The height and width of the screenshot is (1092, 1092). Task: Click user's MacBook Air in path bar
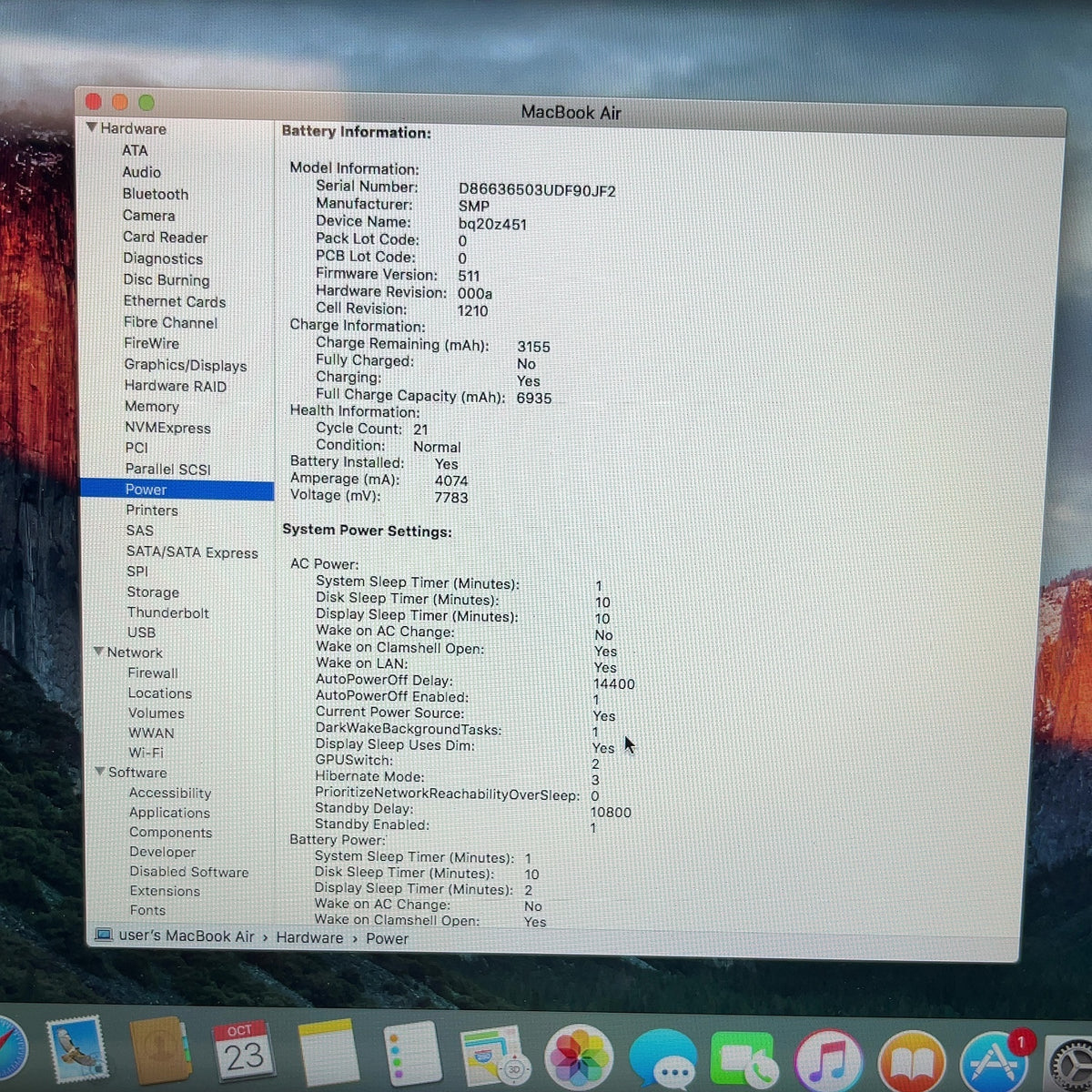pos(187,936)
